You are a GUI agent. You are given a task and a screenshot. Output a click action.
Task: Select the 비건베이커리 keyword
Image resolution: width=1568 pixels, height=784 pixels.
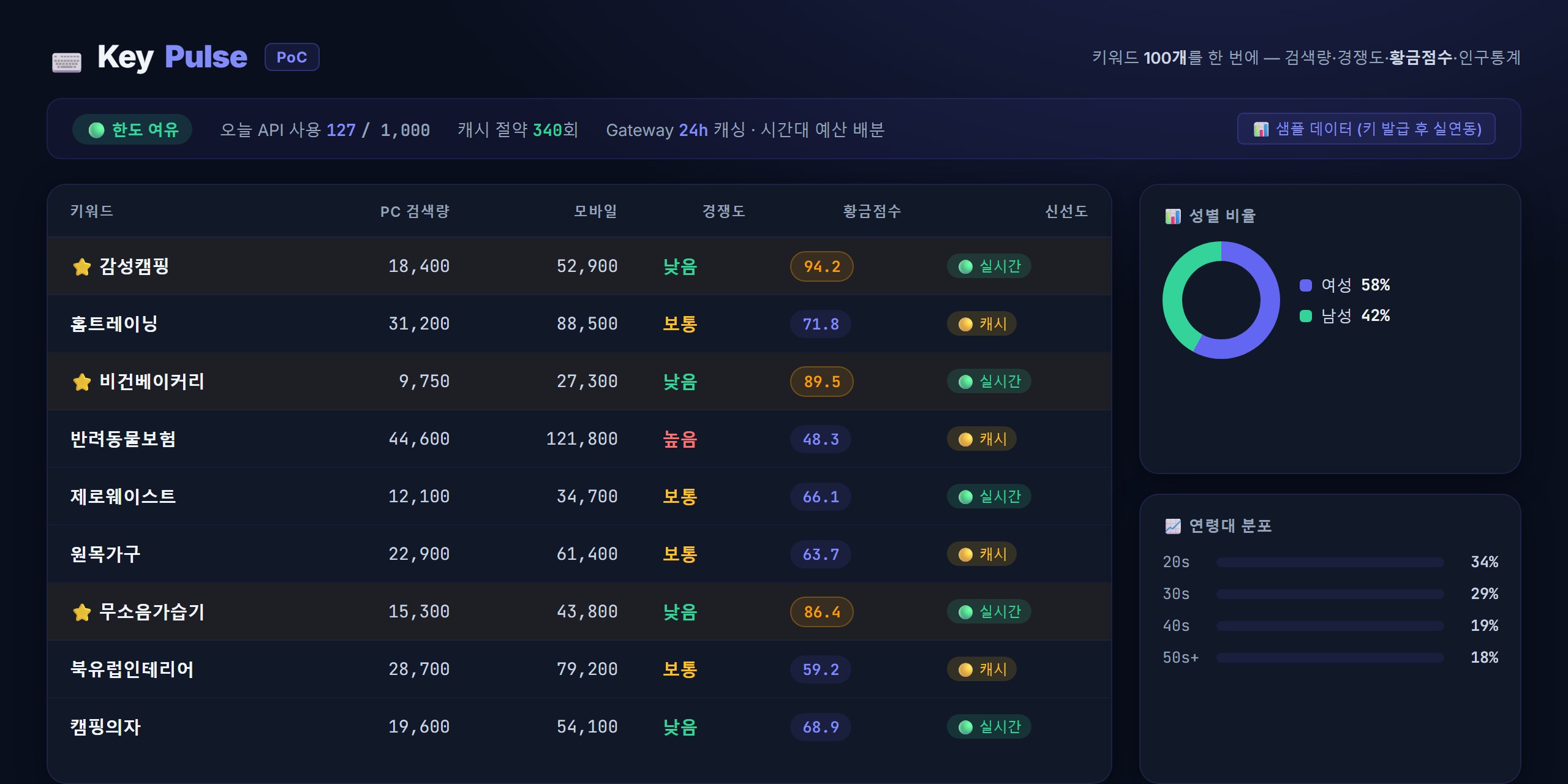coord(152,382)
